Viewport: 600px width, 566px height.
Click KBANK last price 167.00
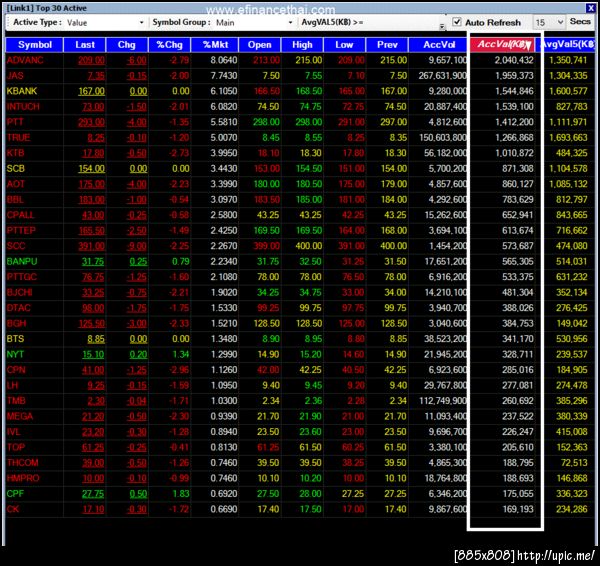[91, 91]
